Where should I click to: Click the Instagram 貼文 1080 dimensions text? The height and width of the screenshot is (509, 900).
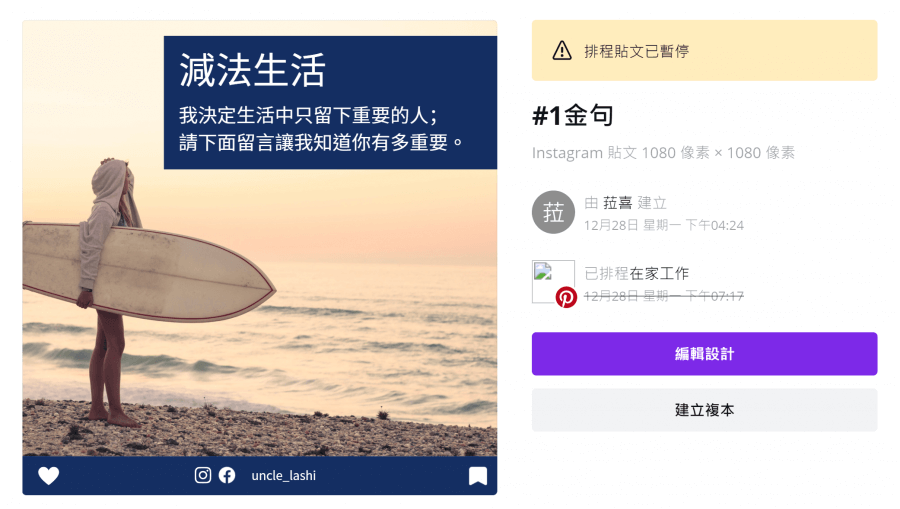click(x=663, y=153)
